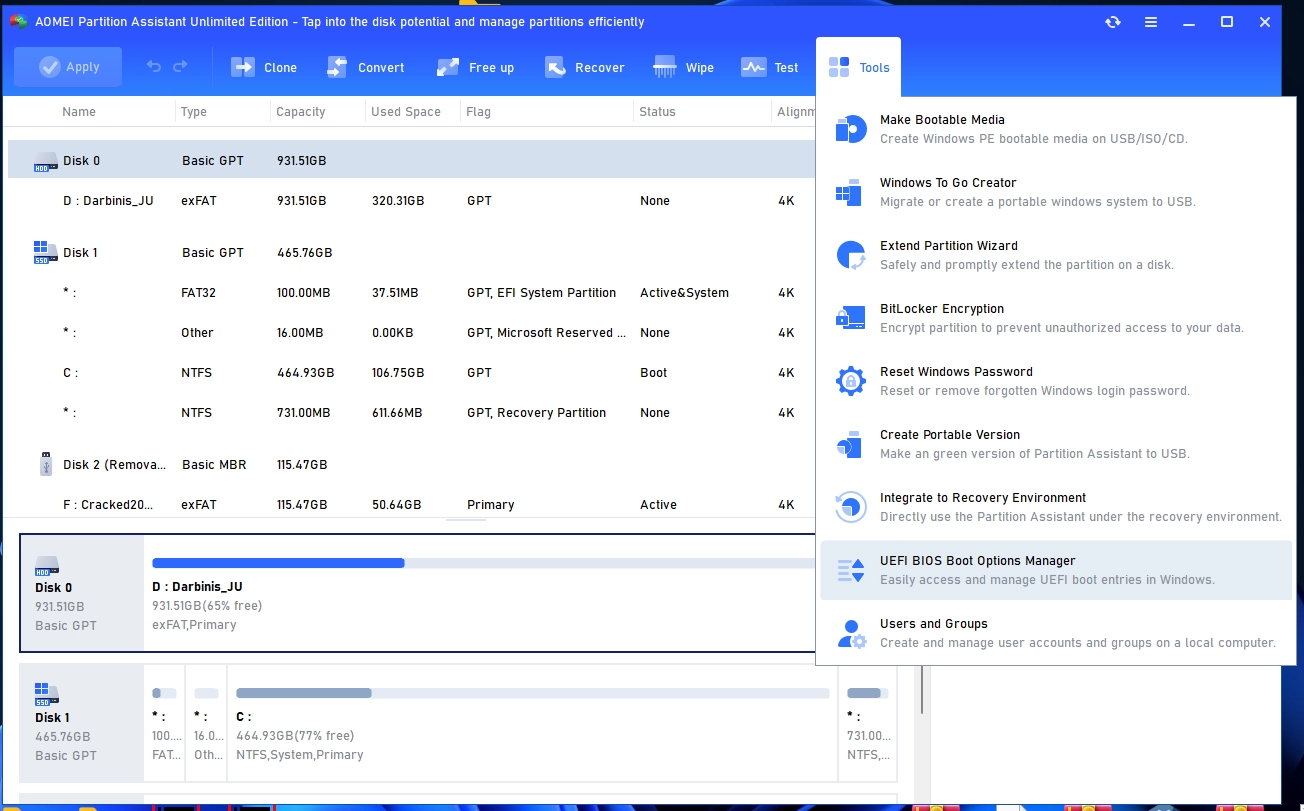The image size is (1304, 811).
Task: Click the Apply button
Action: click(68, 67)
